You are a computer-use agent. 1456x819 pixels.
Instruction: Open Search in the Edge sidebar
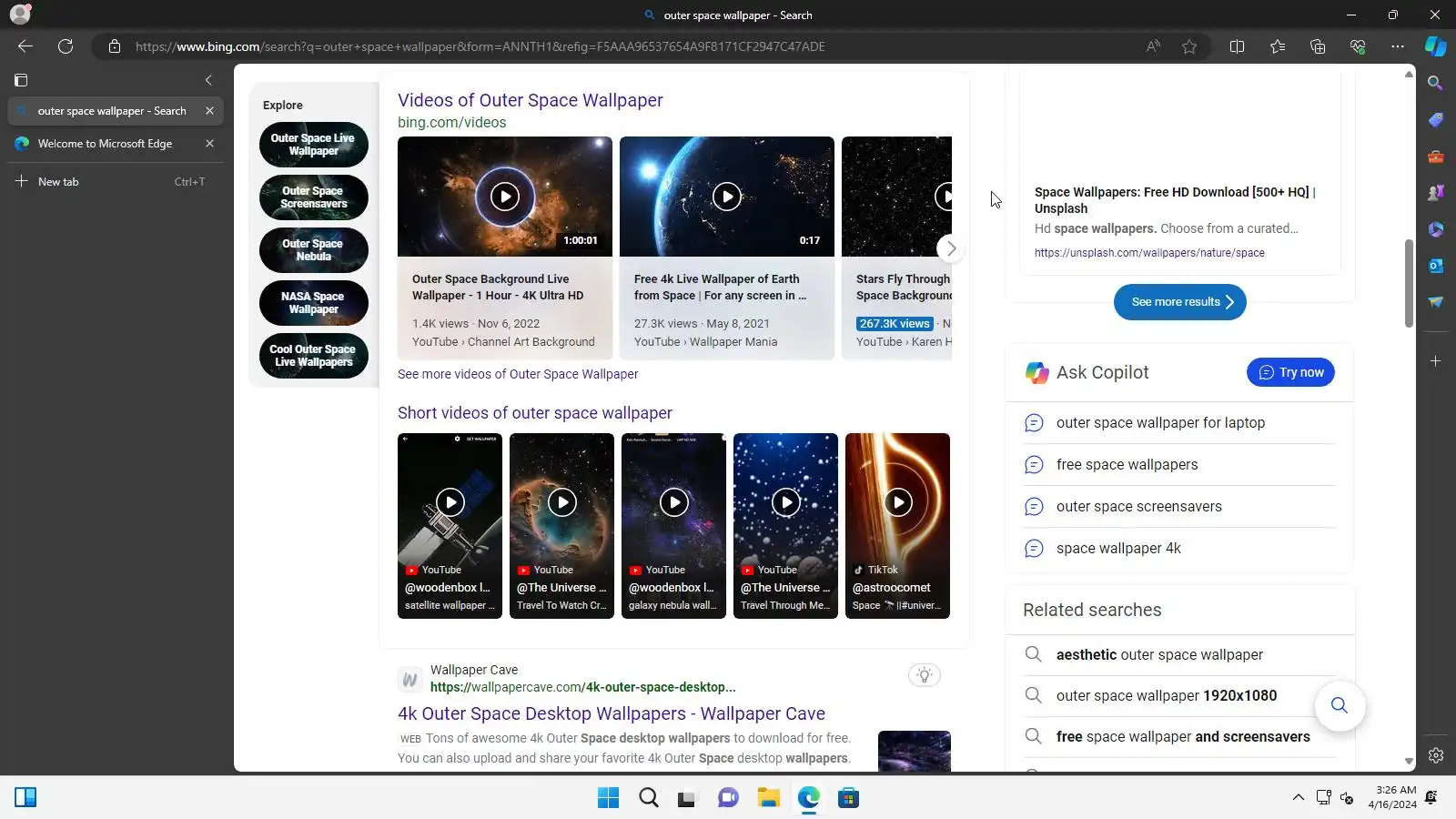pyautogui.click(x=1436, y=84)
